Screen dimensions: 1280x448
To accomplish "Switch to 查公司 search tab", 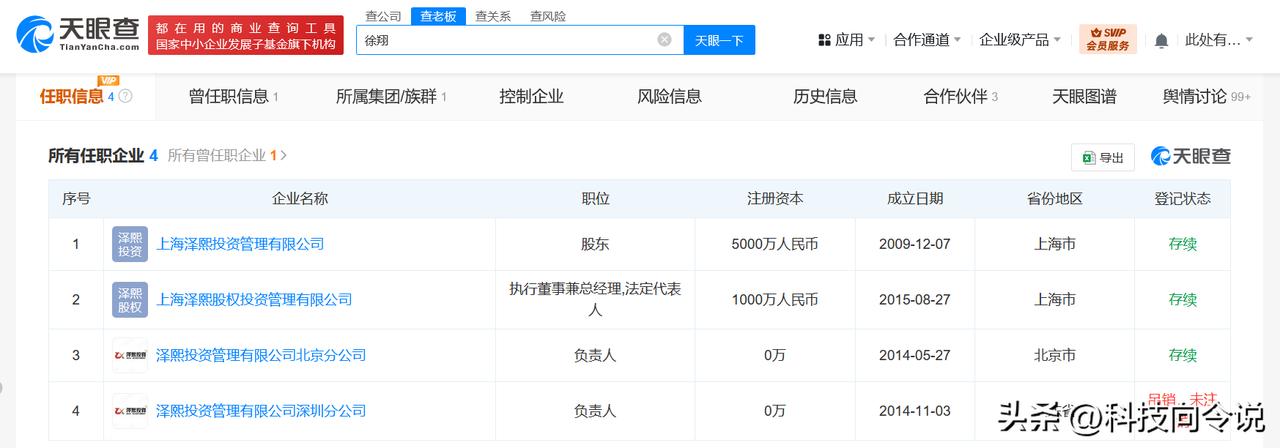I will pos(383,16).
